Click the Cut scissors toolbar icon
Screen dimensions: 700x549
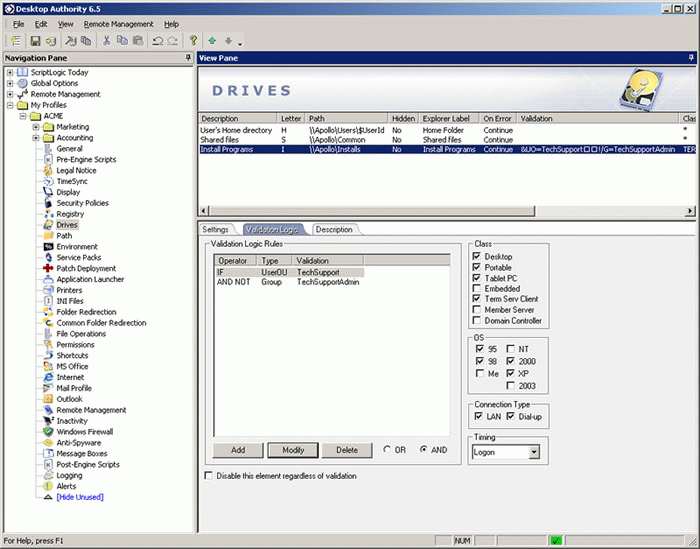pos(106,41)
